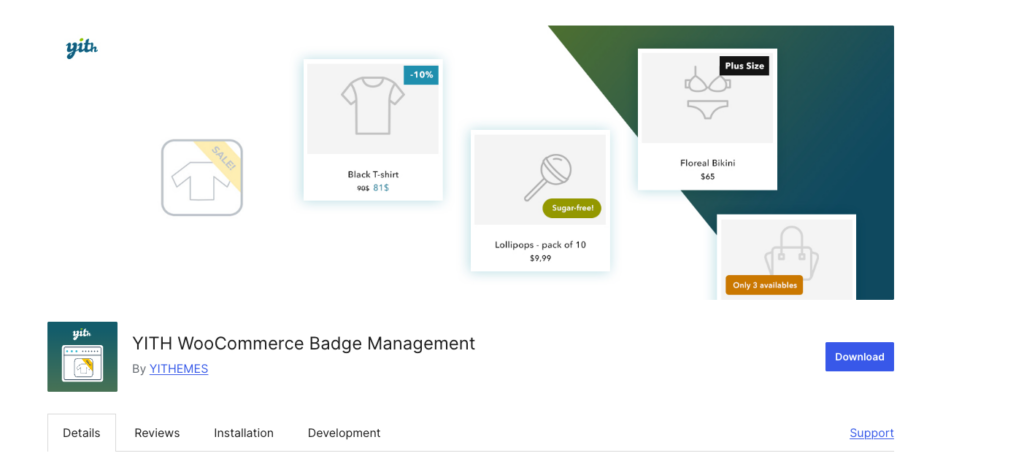1024x464 pixels.
Task: Click the Plus Size badge
Action: click(744, 66)
